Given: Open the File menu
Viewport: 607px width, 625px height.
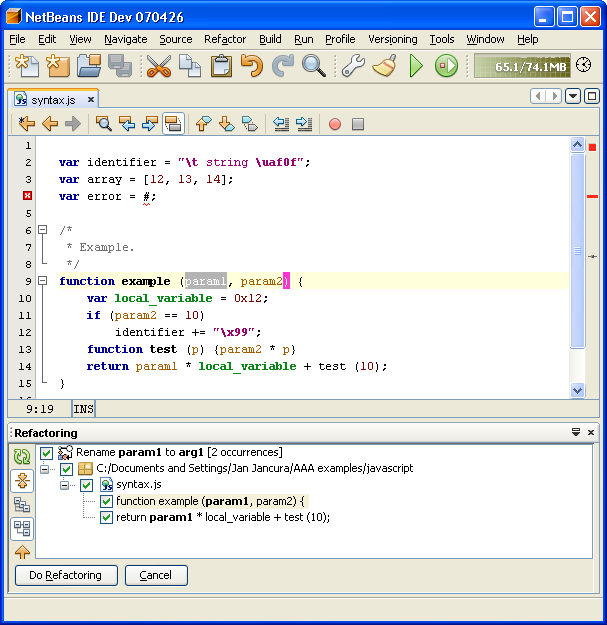Looking at the screenshot, I should (x=17, y=39).
